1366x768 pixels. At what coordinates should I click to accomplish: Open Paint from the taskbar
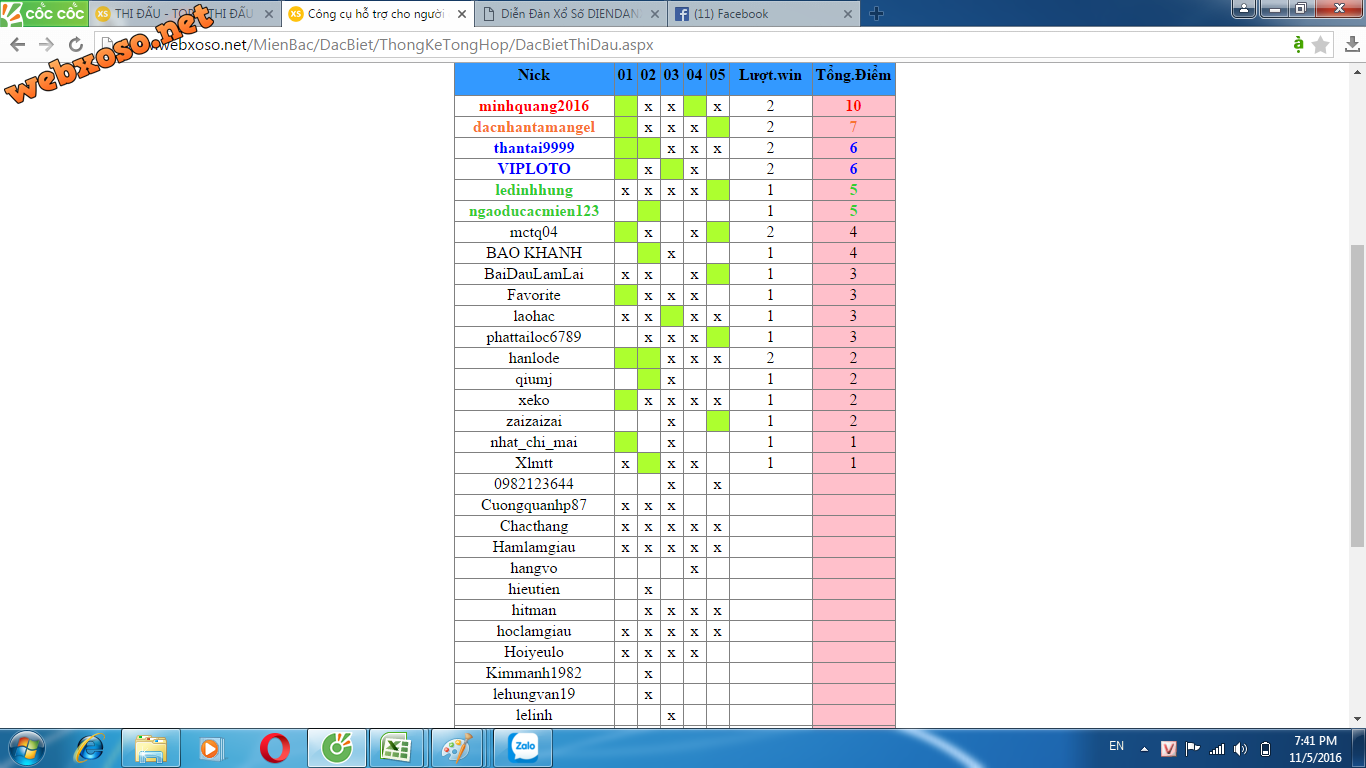click(x=459, y=748)
